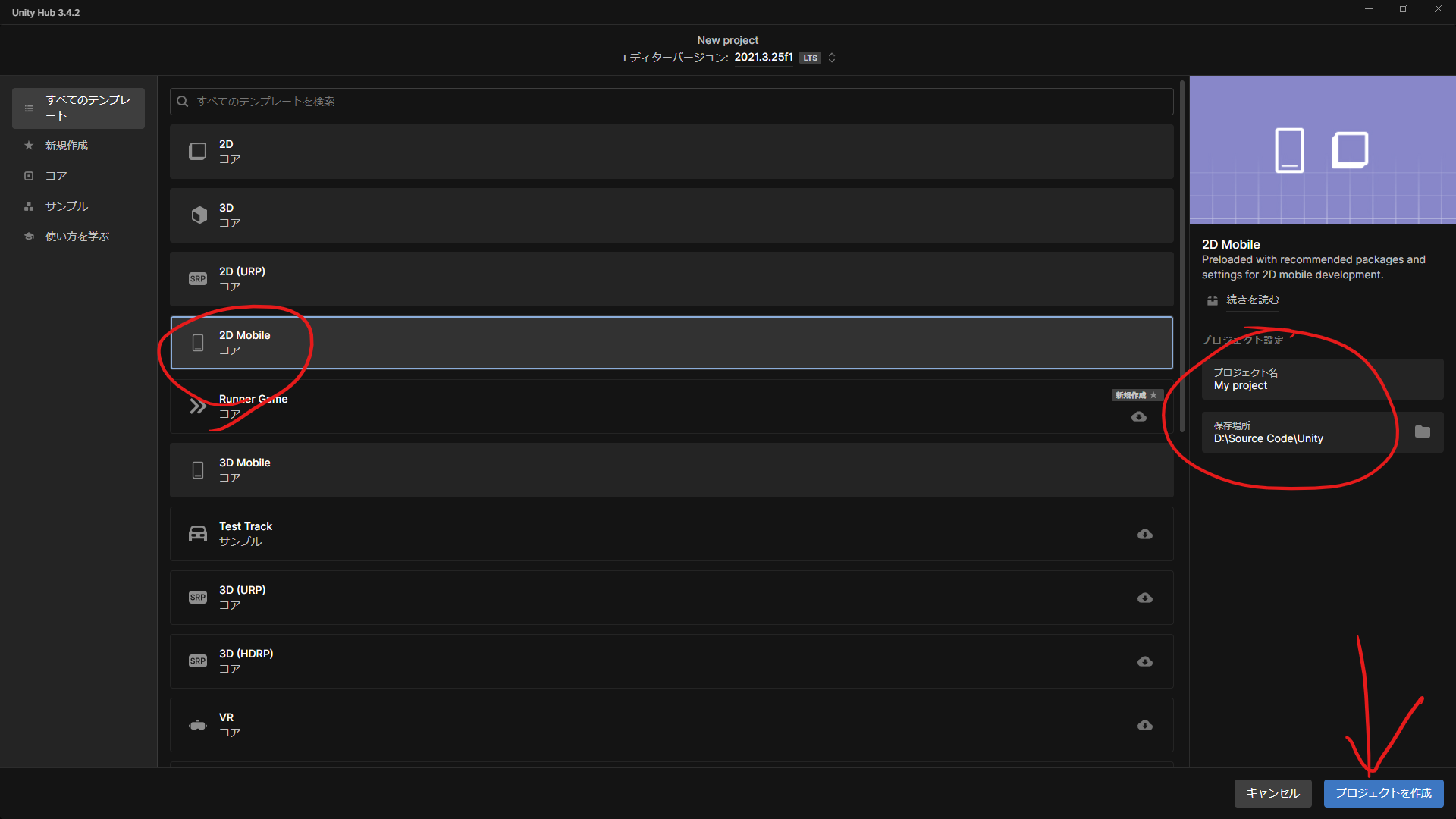The height and width of the screenshot is (819, 1456).
Task: Click the VR headset template icon
Action: (198, 724)
